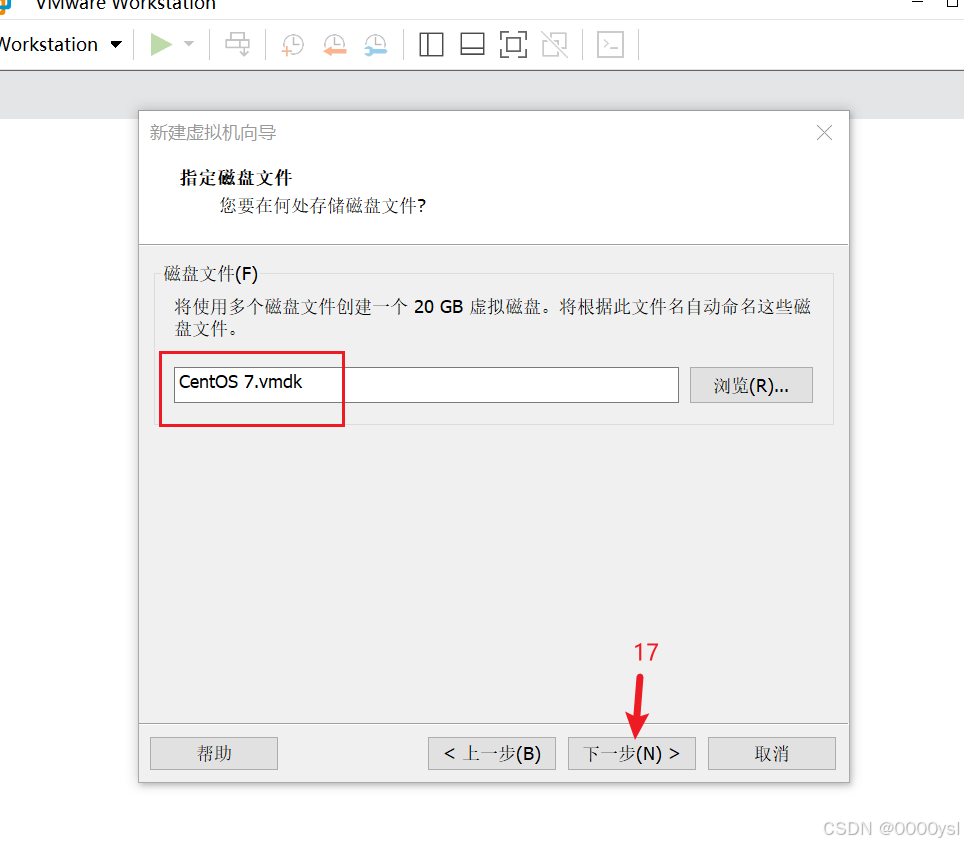This screenshot has height=846, width=964.
Task: Revert to snapshot using the orange arrow icon
Action: tap(334, 45)
